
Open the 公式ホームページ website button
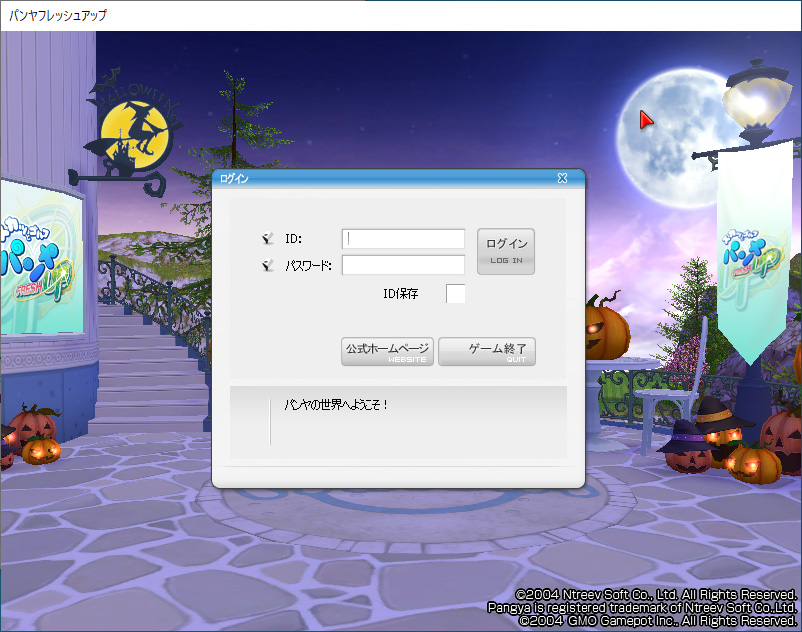pos(387,352)
